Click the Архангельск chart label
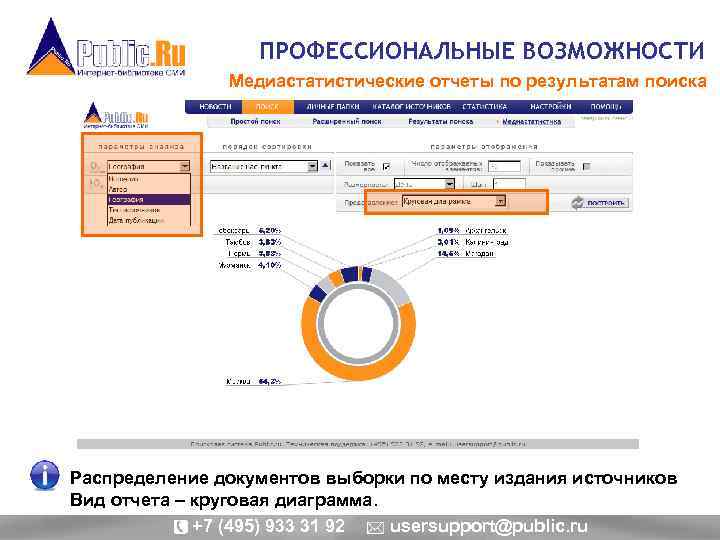 pyautogui.click(x=486, y=231)
